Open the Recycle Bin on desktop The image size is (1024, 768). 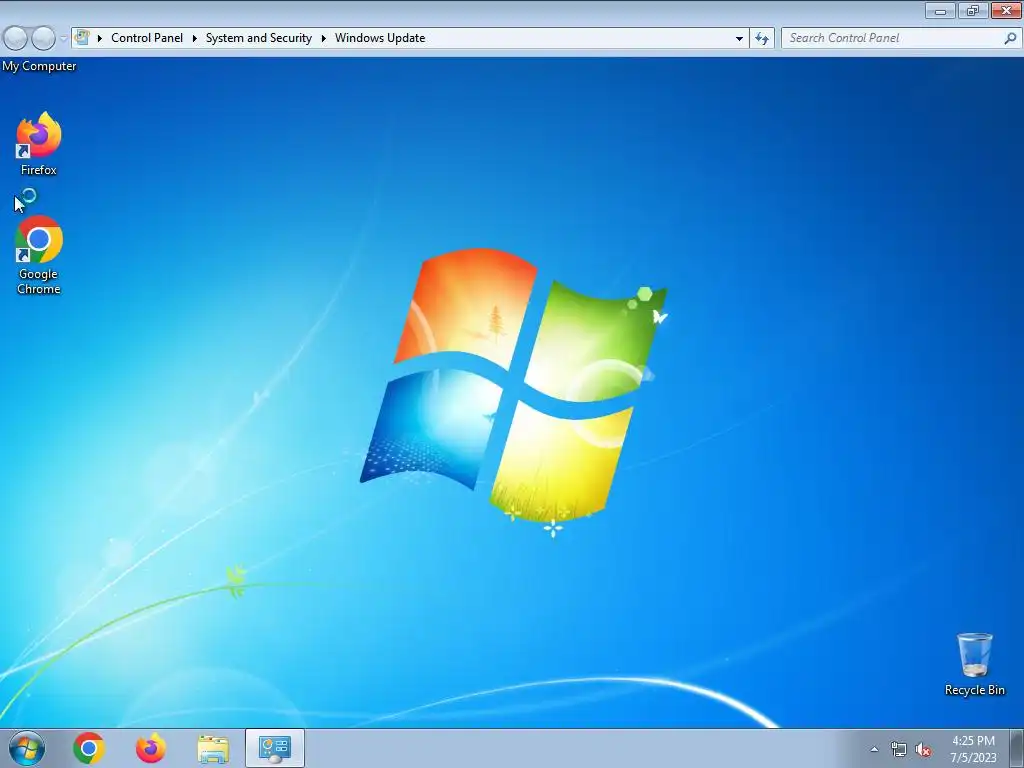[974, 664]
